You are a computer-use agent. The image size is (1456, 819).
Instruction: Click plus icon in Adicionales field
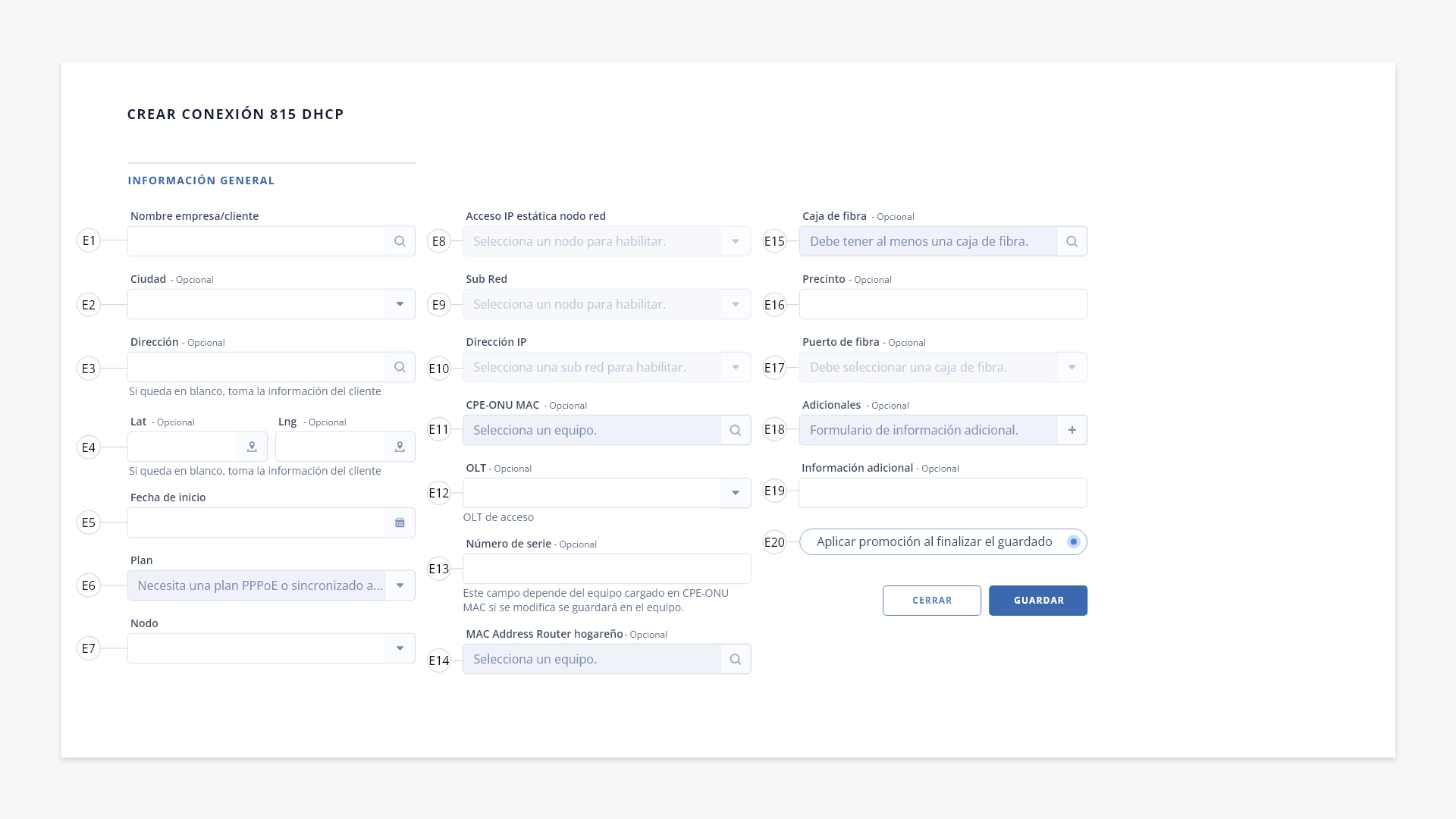(x=1072, y=430)
